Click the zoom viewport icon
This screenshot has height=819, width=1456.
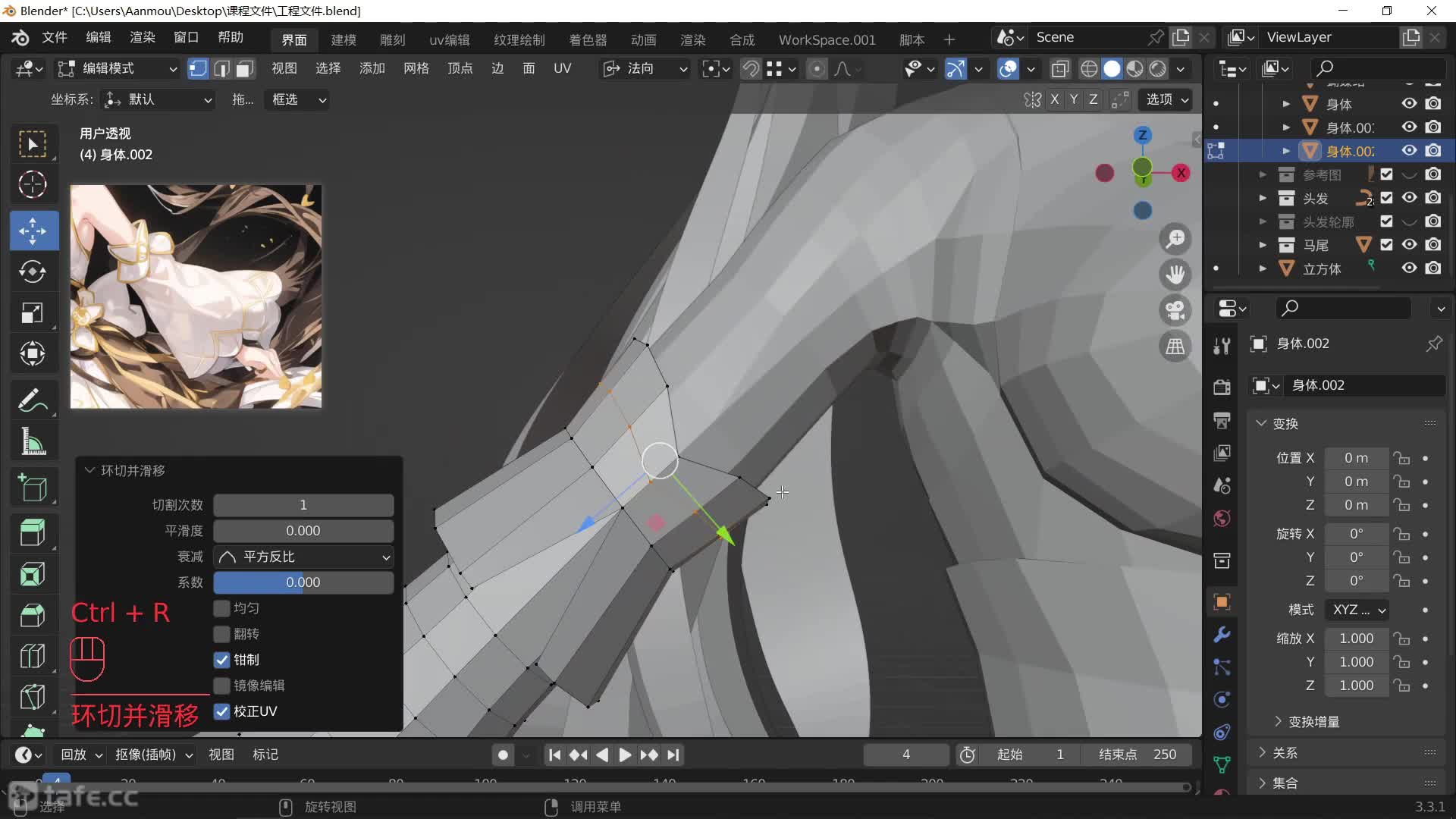1175,239
